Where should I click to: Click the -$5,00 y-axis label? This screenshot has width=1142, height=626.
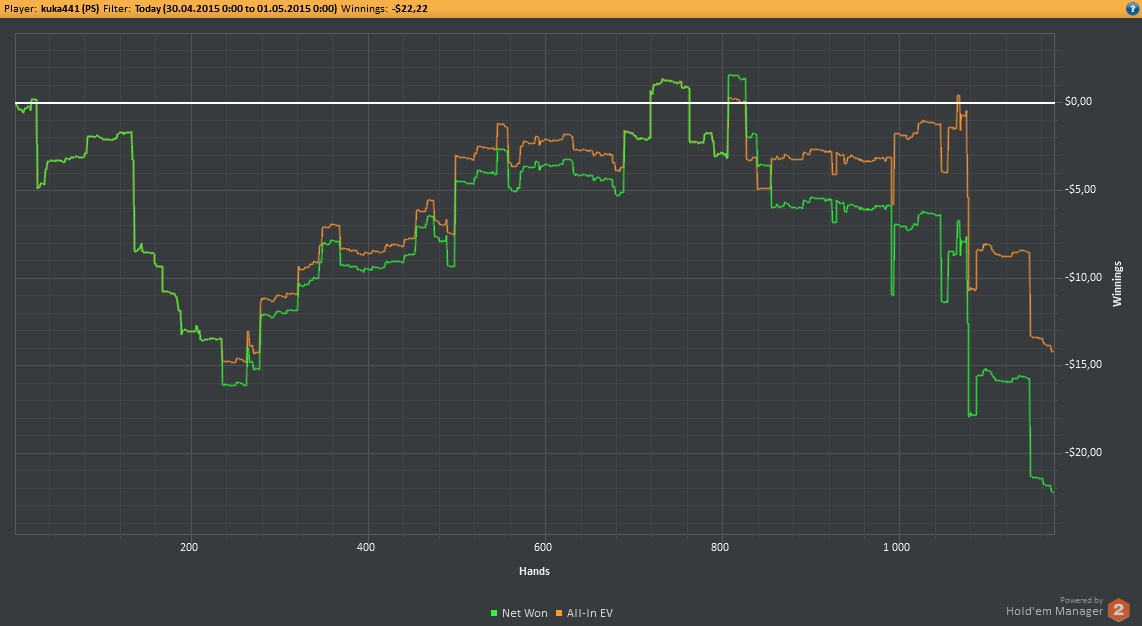click(x=1079, y=190)
